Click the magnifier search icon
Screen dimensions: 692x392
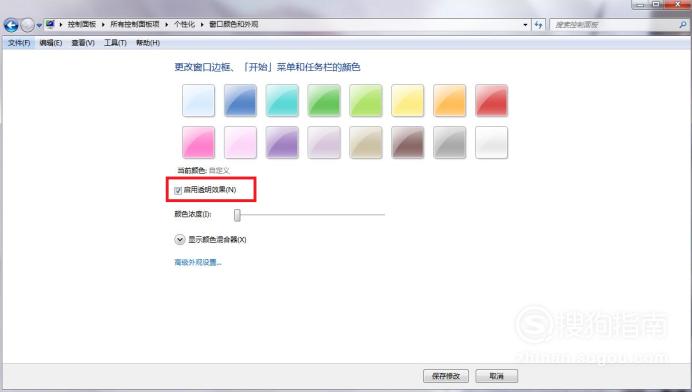[x=683, y=25]
